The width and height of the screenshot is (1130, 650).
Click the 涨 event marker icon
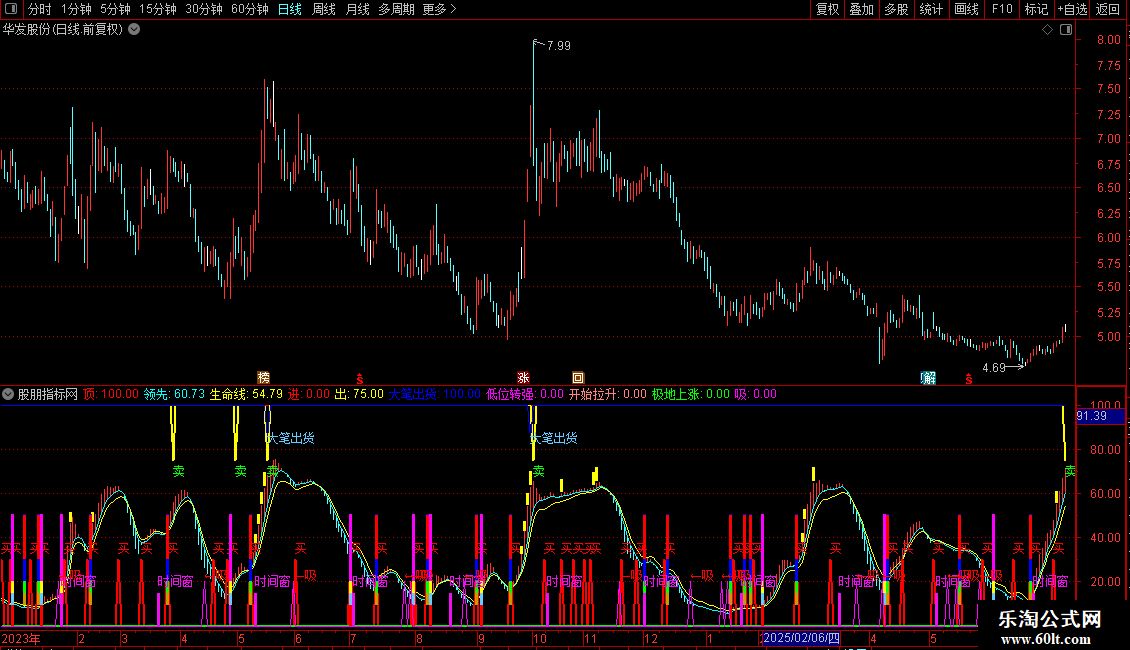pos(522,378)
